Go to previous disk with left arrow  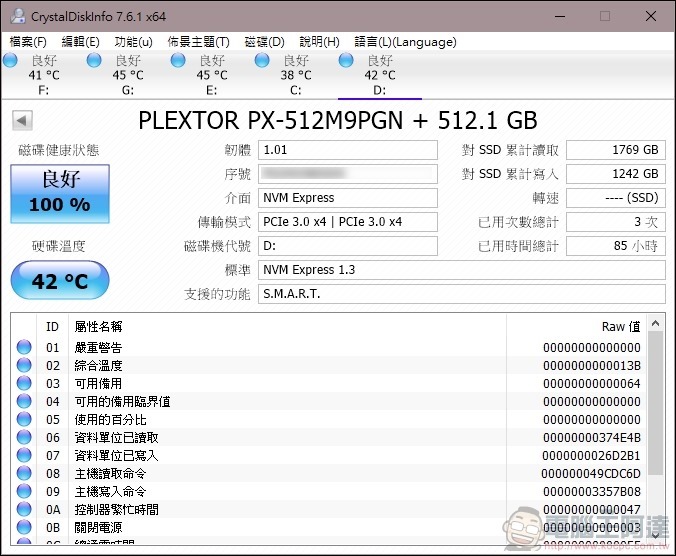pos(22,121)
